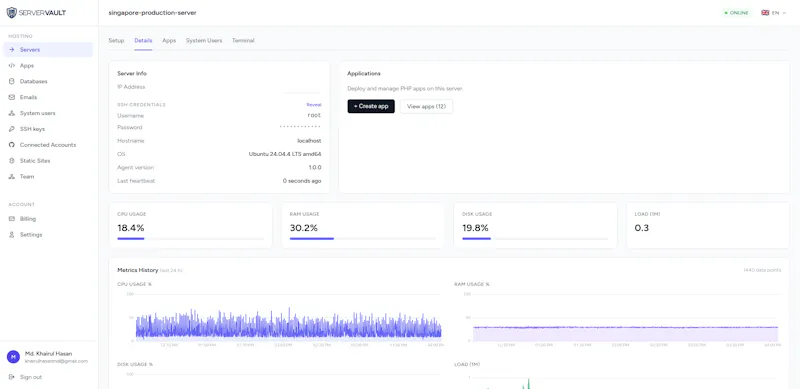800x389 pixels.
Task: Click the 19.8% disk usage value
Action: tap(476, 228)
